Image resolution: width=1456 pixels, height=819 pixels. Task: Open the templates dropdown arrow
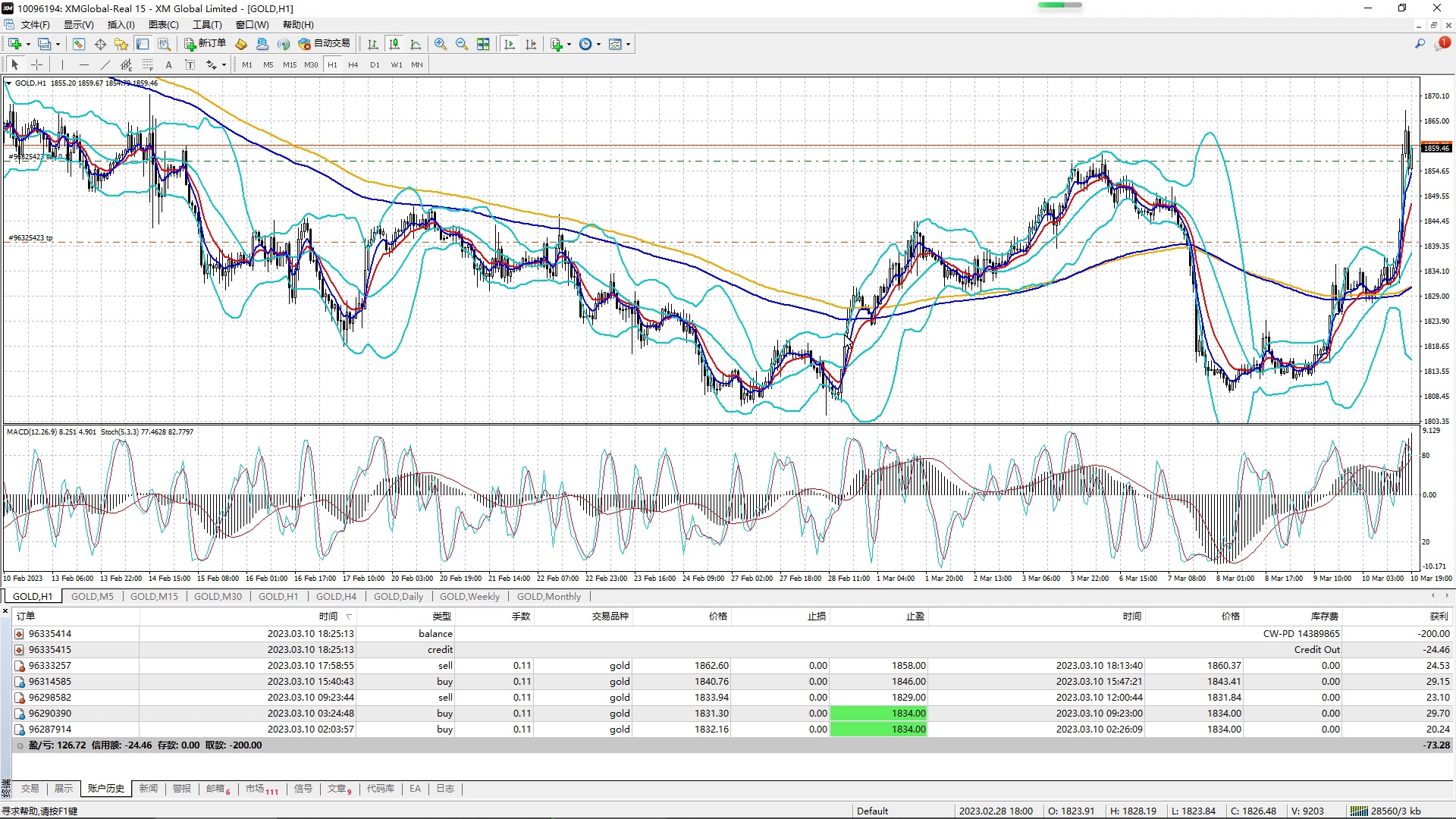pos(628,44)
